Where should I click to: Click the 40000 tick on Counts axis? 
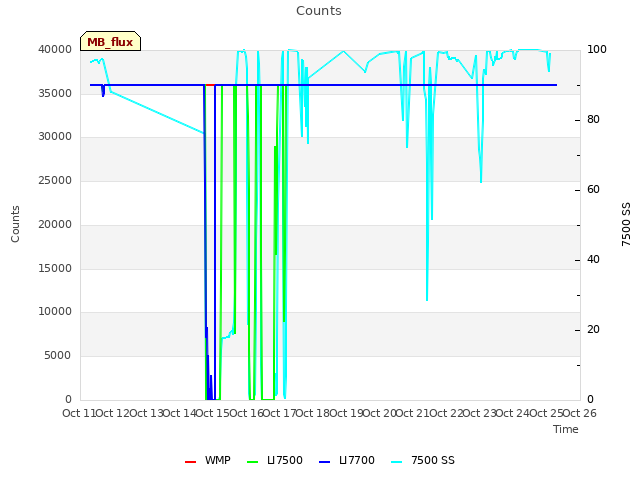tap(55, 49)
